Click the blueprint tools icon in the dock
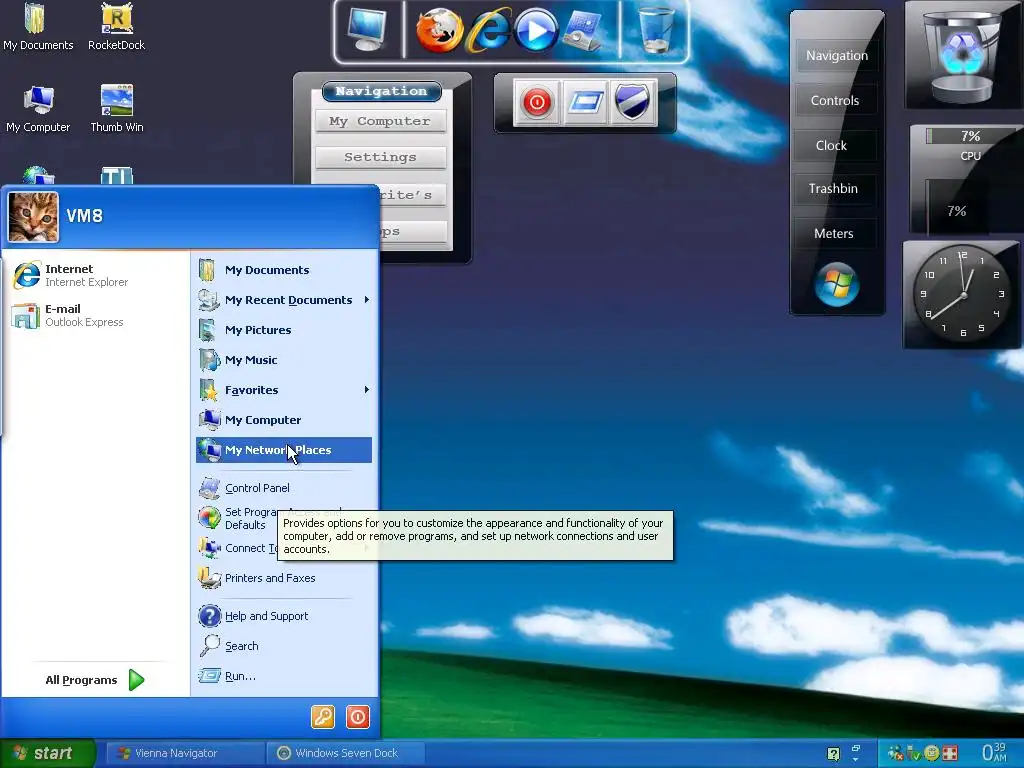 coord(584,31)
